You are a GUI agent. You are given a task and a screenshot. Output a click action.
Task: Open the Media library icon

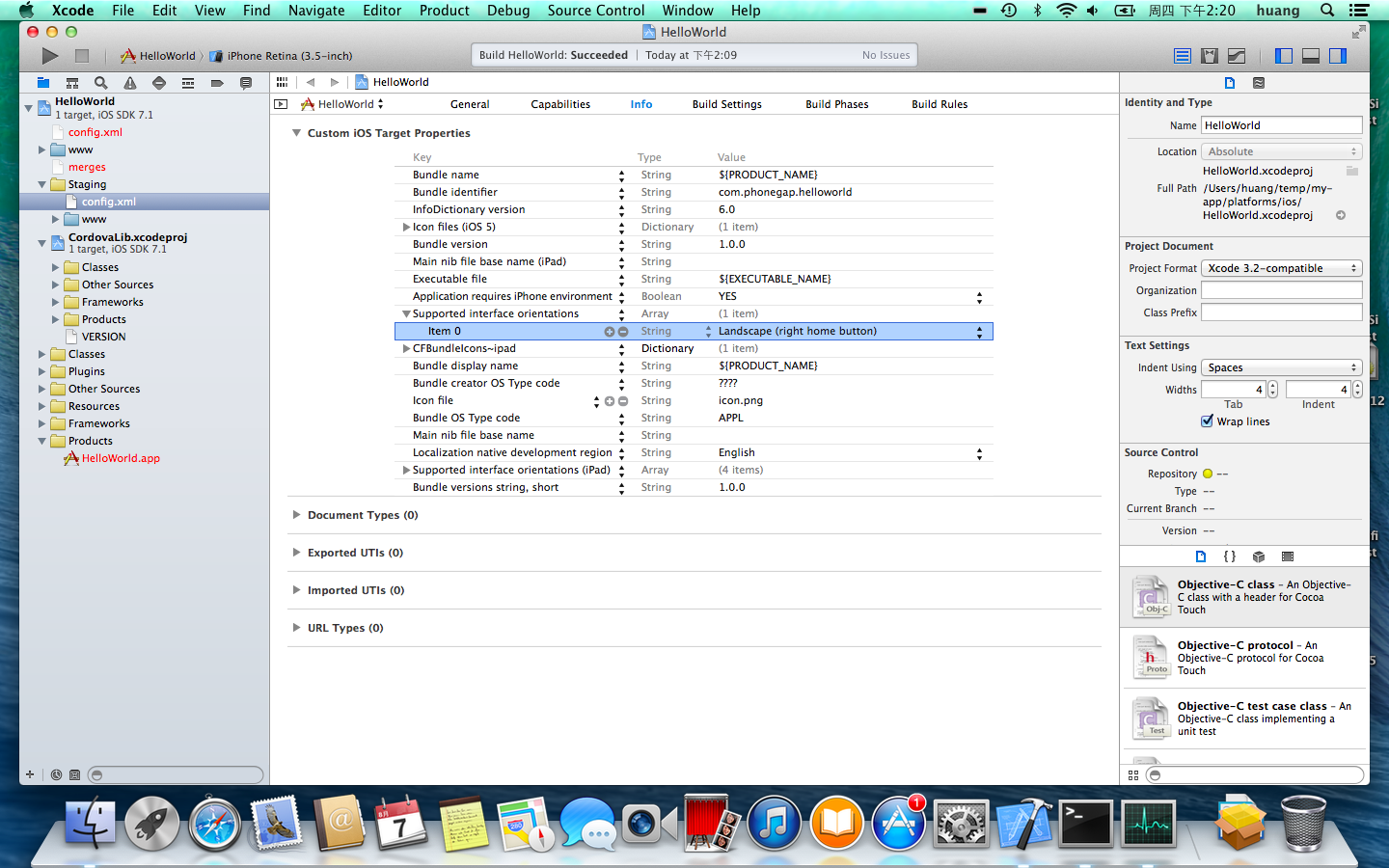(1288, 556)
